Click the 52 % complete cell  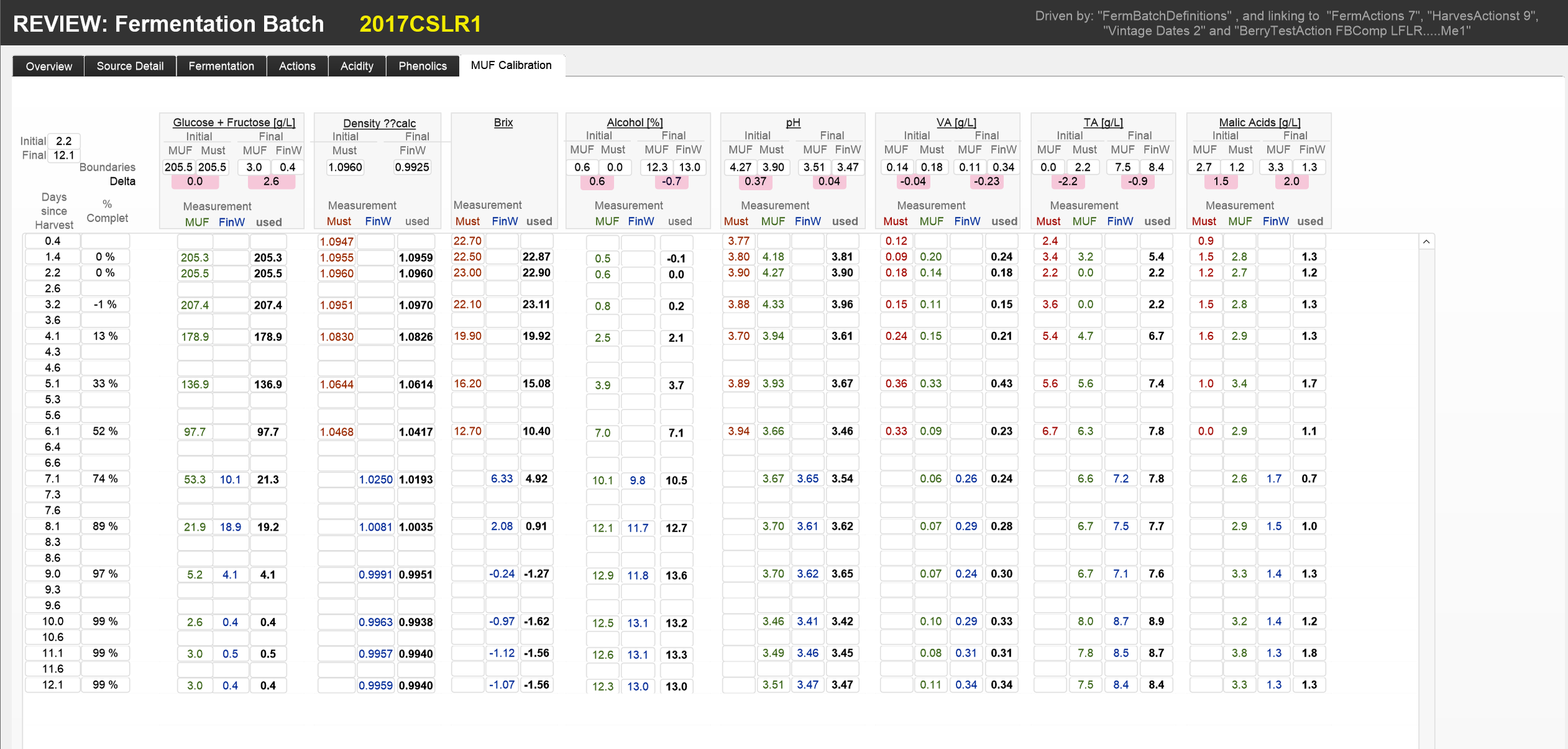tap(105, 431)
